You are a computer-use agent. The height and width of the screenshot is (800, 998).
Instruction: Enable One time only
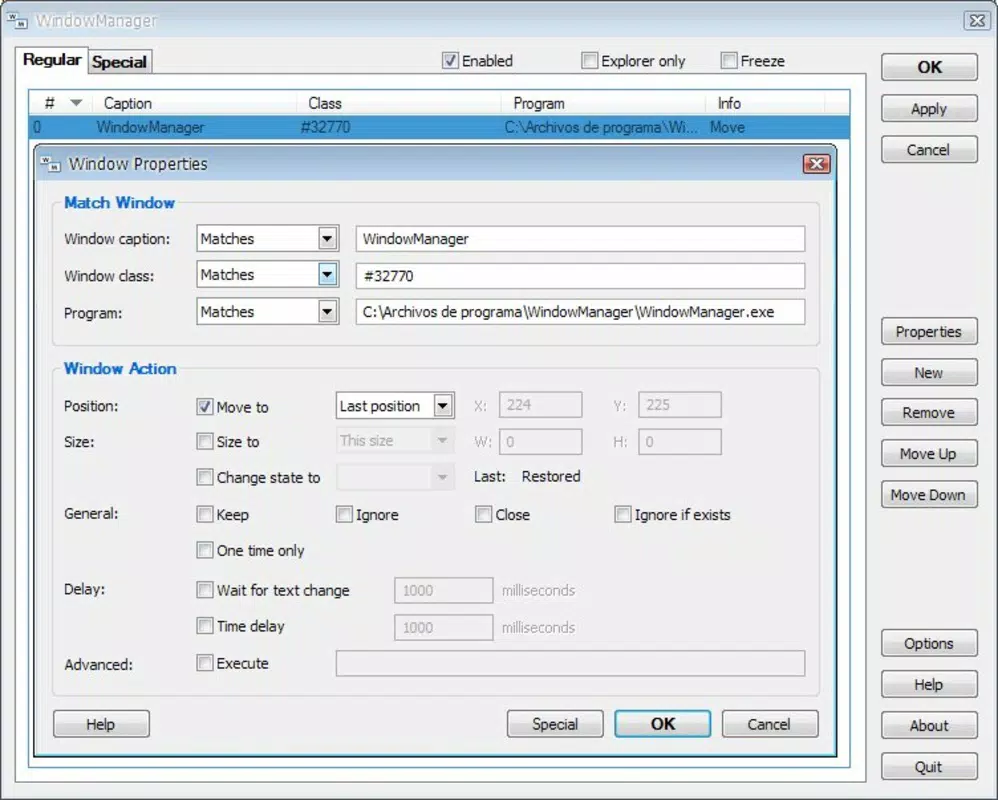tap(204, 550)
